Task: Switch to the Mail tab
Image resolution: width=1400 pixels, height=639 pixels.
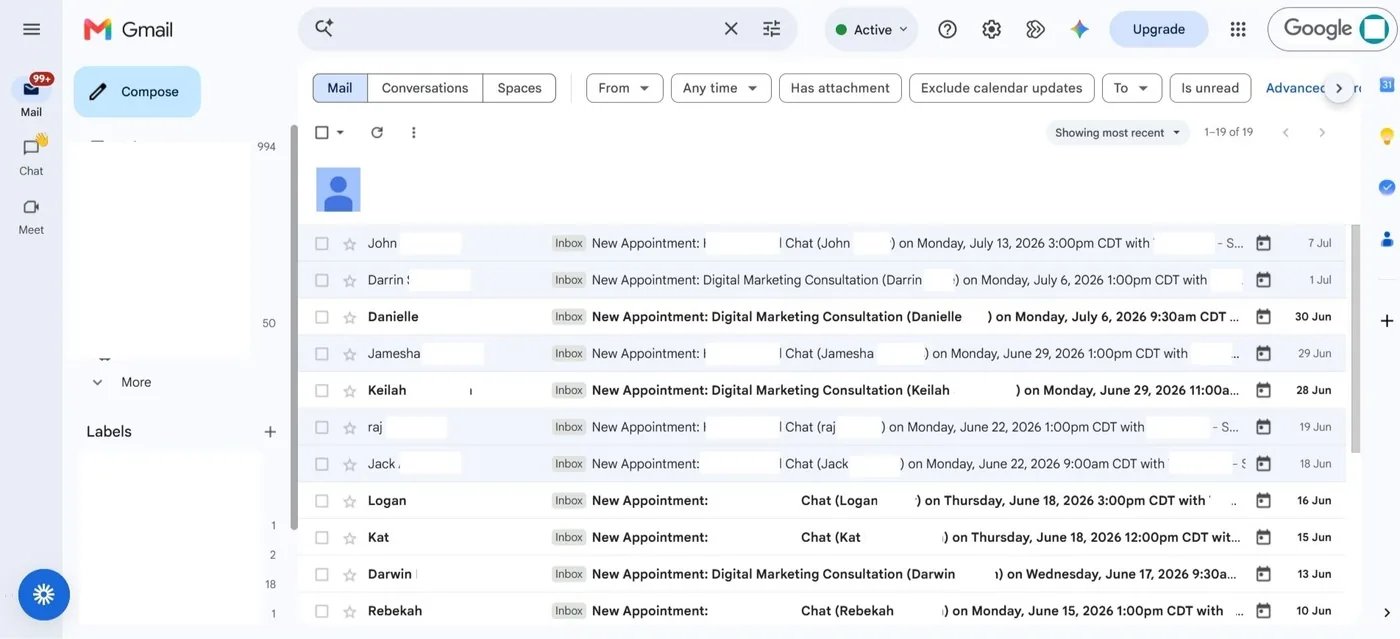Action: [340, 88]
